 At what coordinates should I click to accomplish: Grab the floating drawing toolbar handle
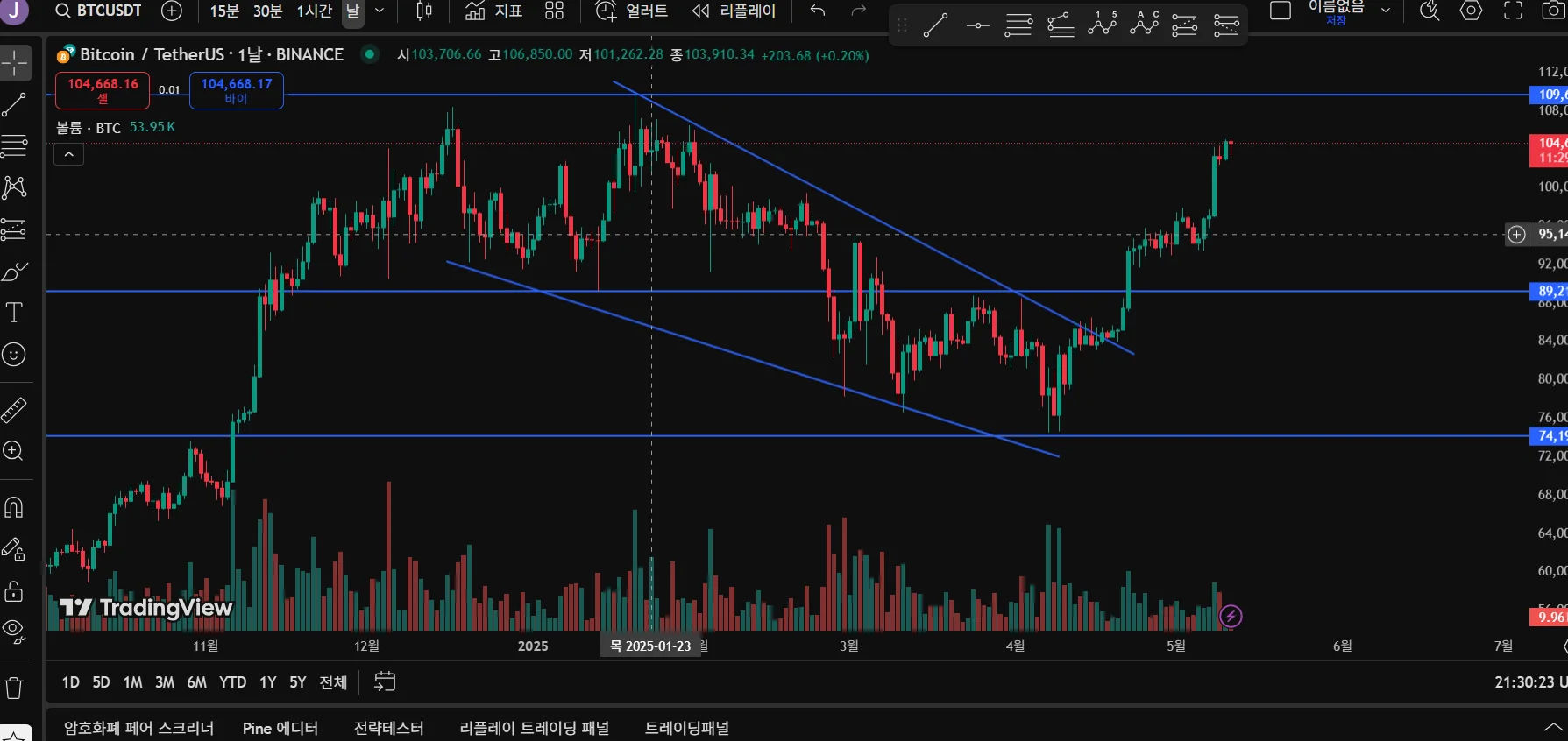[902, 25]
